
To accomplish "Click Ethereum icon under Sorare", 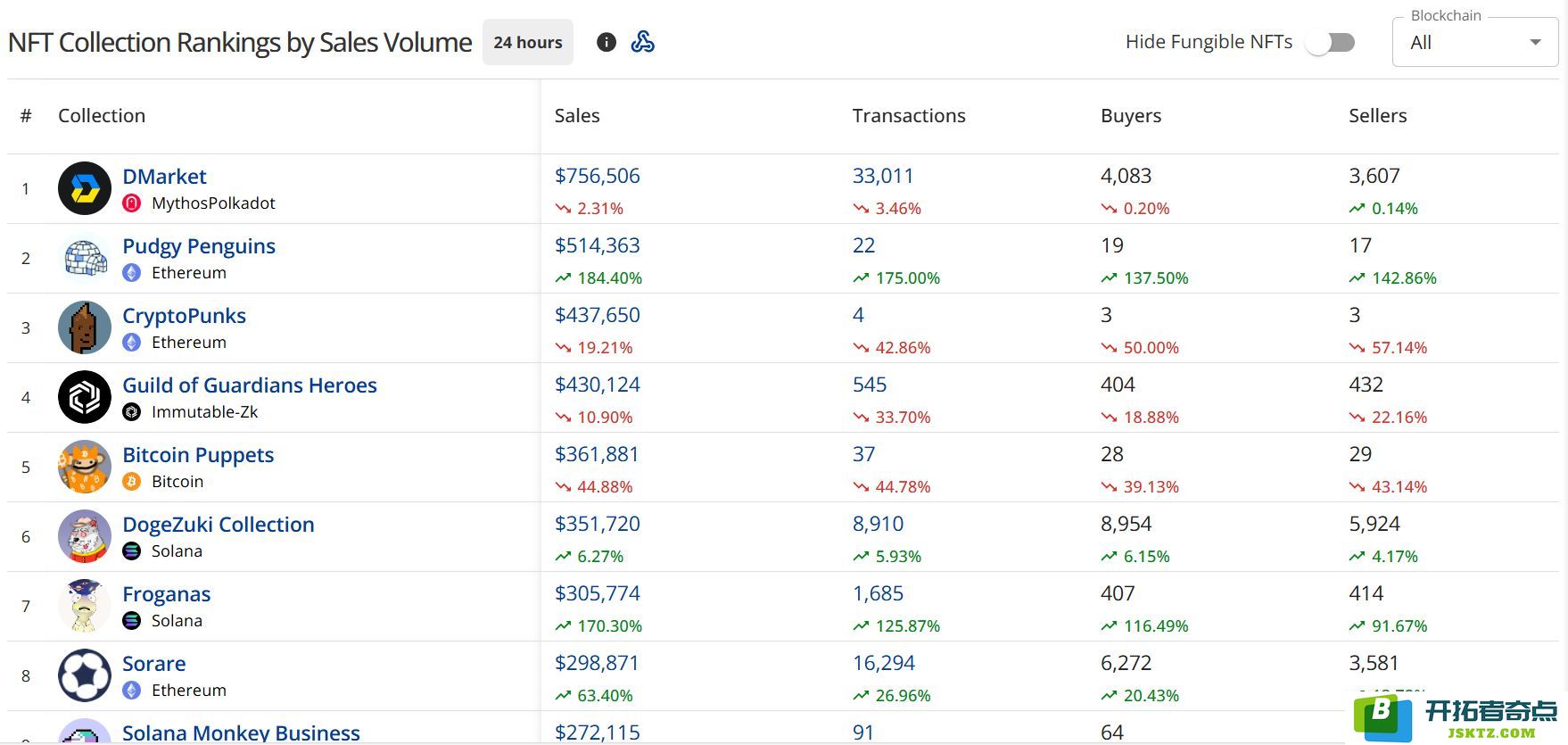I will [x=132, y=691].
